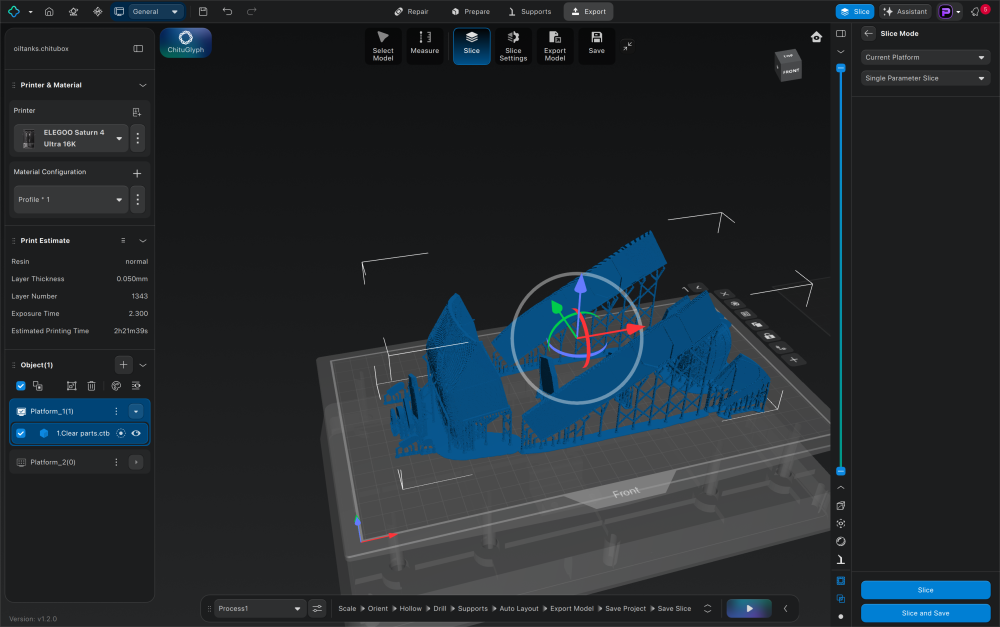Click the Save toolbar icon
The height and width of the screenshot is (627, 1000).
coord(596,46)
